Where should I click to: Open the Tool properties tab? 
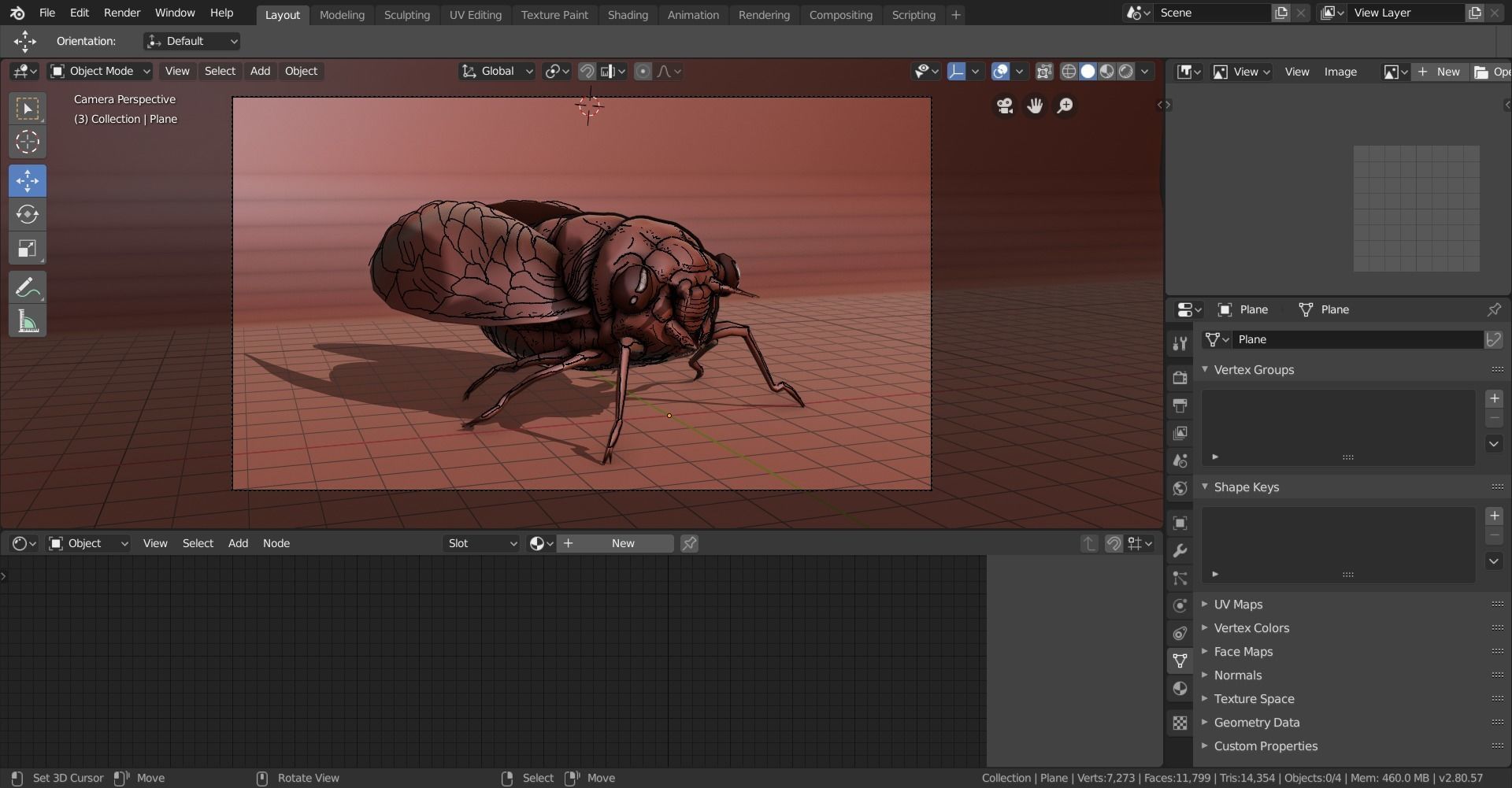click(x=1180, y=342)
